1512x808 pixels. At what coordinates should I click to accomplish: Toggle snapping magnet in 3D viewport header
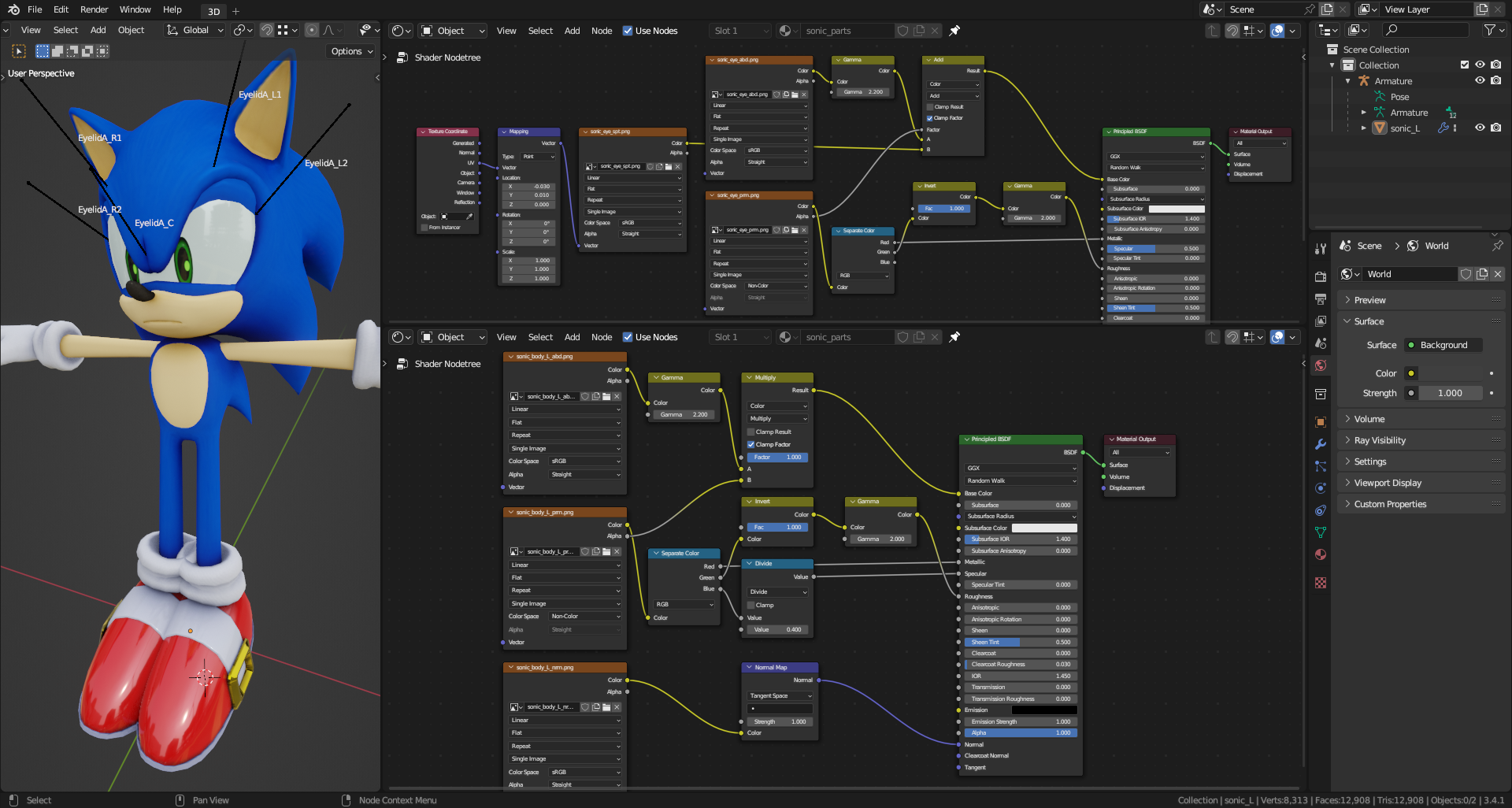pyautogui.click(x=267, y=30)
